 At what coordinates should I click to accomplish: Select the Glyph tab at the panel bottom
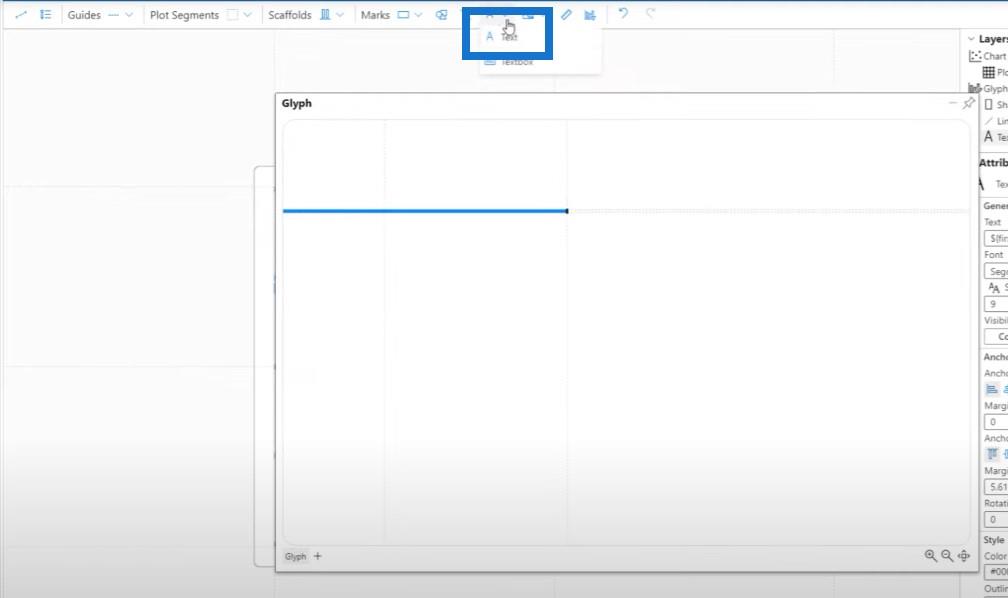296,556
